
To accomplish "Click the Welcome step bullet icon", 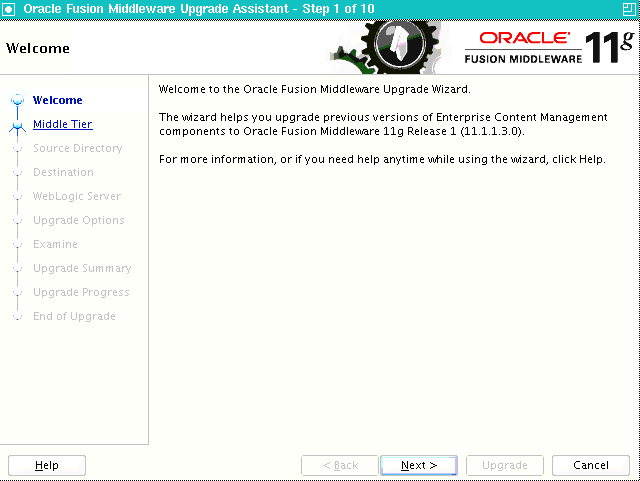I will [x=18, y=100].
